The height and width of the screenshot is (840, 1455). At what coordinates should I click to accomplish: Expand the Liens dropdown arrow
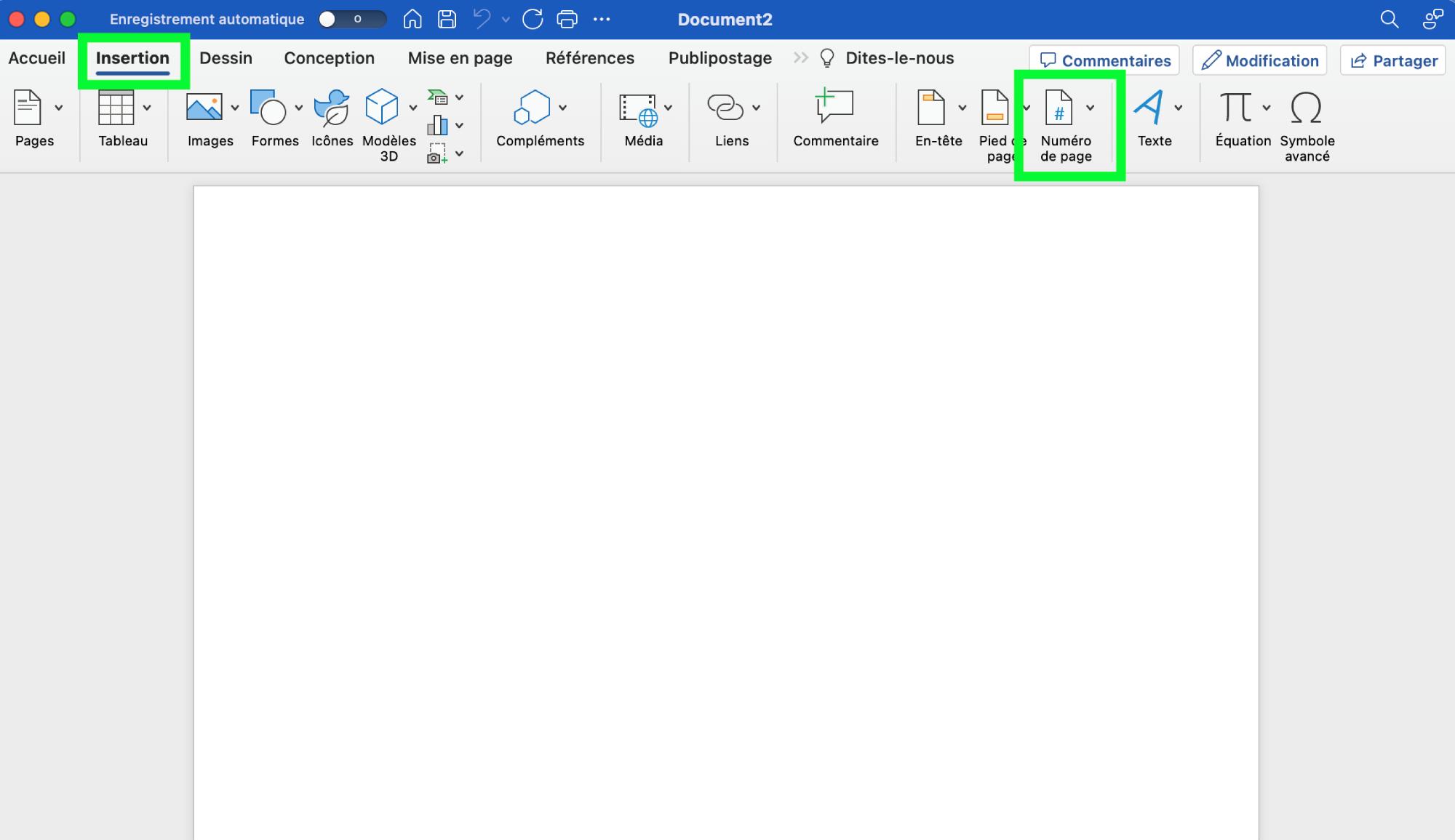(x=757, y=108)
